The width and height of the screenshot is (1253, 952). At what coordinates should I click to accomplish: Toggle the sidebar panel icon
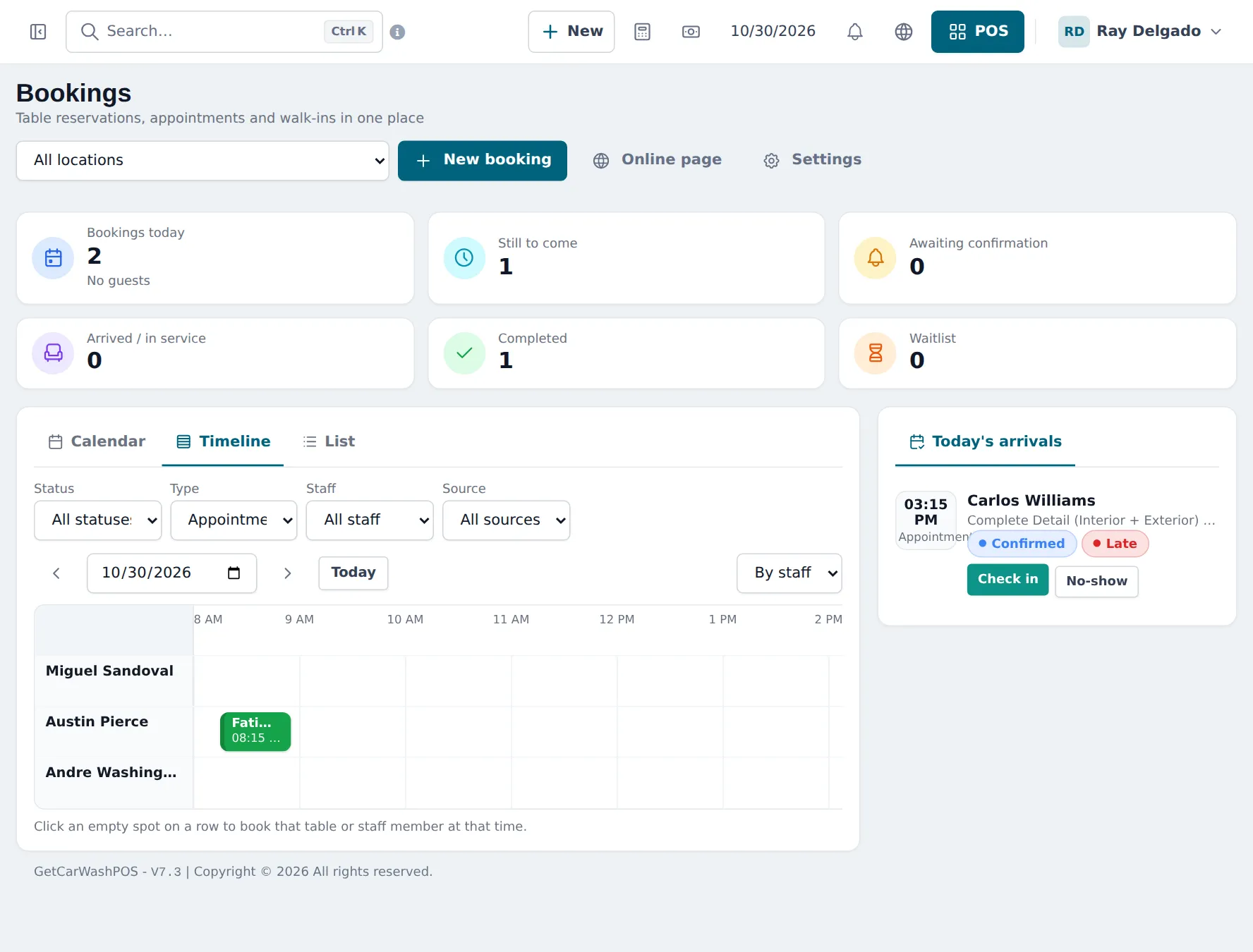(x=38, y=32)
